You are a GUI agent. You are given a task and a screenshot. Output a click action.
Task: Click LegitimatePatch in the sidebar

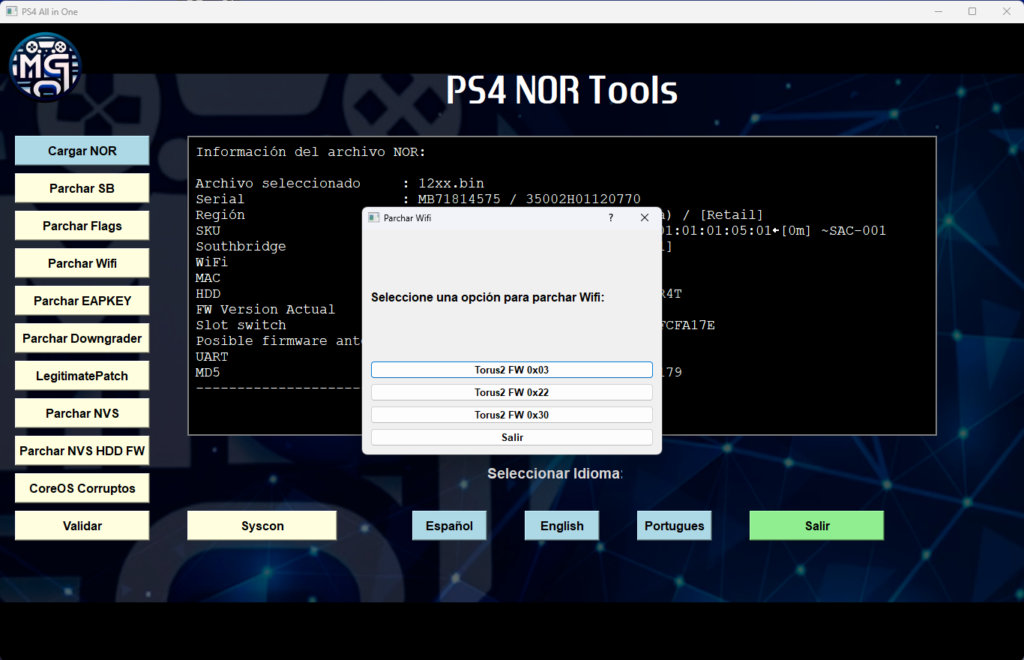coord(82,376)
